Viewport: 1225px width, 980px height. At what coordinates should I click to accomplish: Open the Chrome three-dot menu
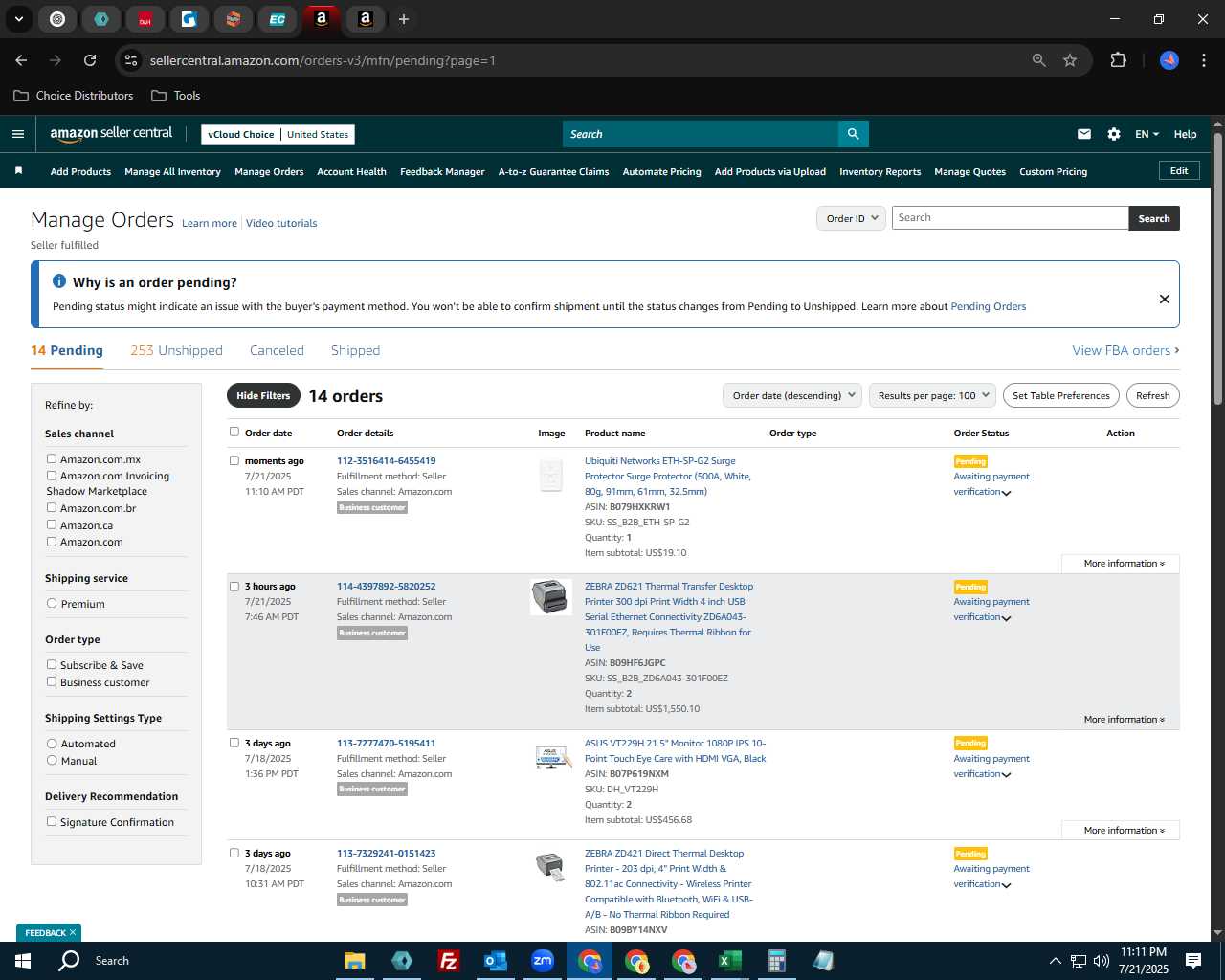[x=1202, y=60]
